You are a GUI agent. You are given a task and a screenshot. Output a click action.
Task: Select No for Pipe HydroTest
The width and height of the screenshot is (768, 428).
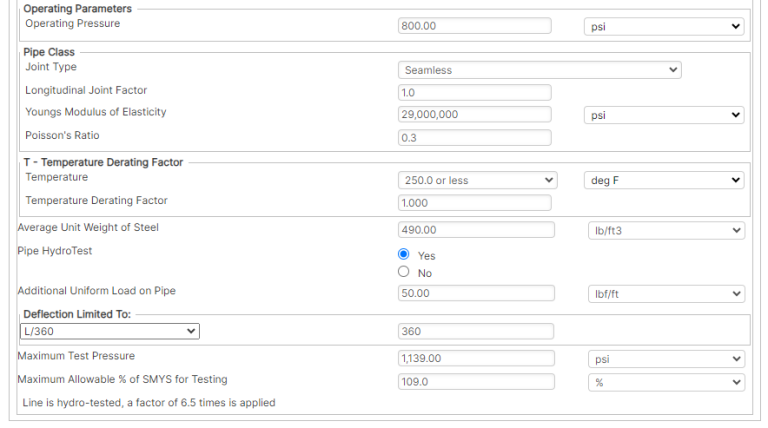404,272
